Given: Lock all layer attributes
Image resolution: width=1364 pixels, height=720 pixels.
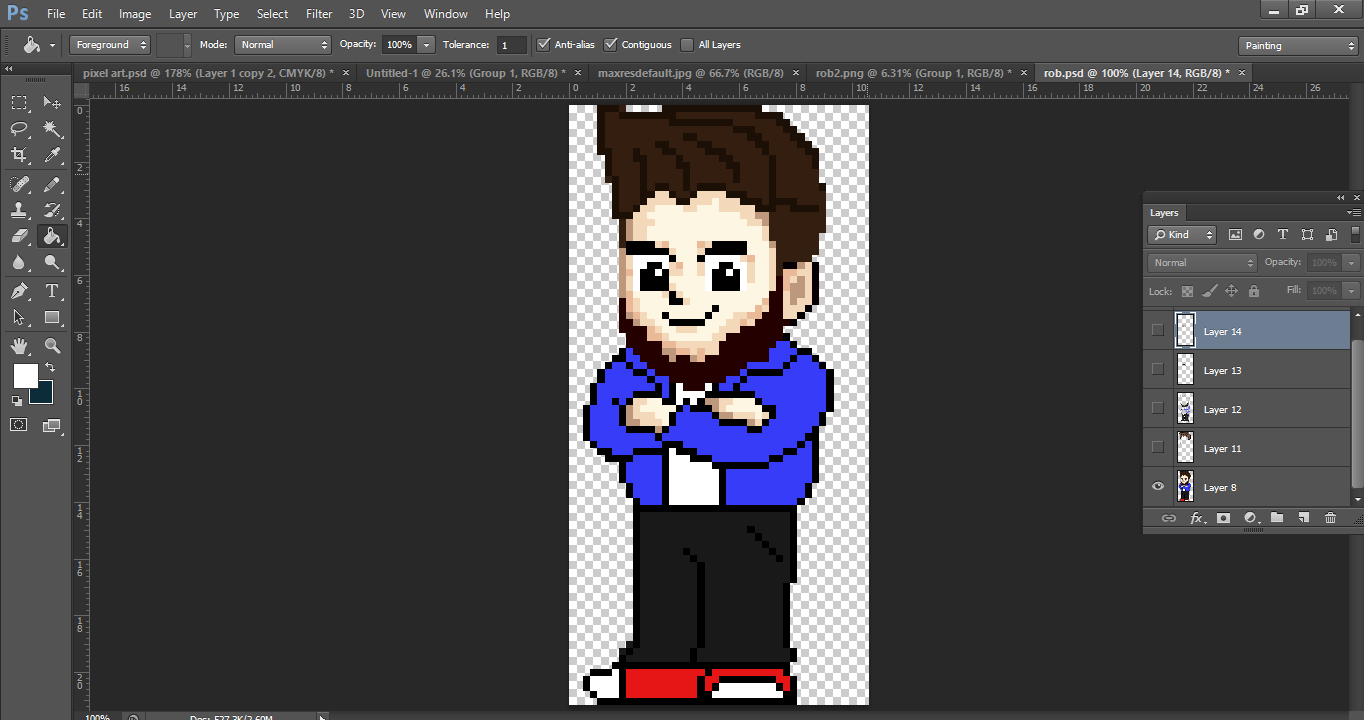Looking at the screenshot, I should point(1253,291).
